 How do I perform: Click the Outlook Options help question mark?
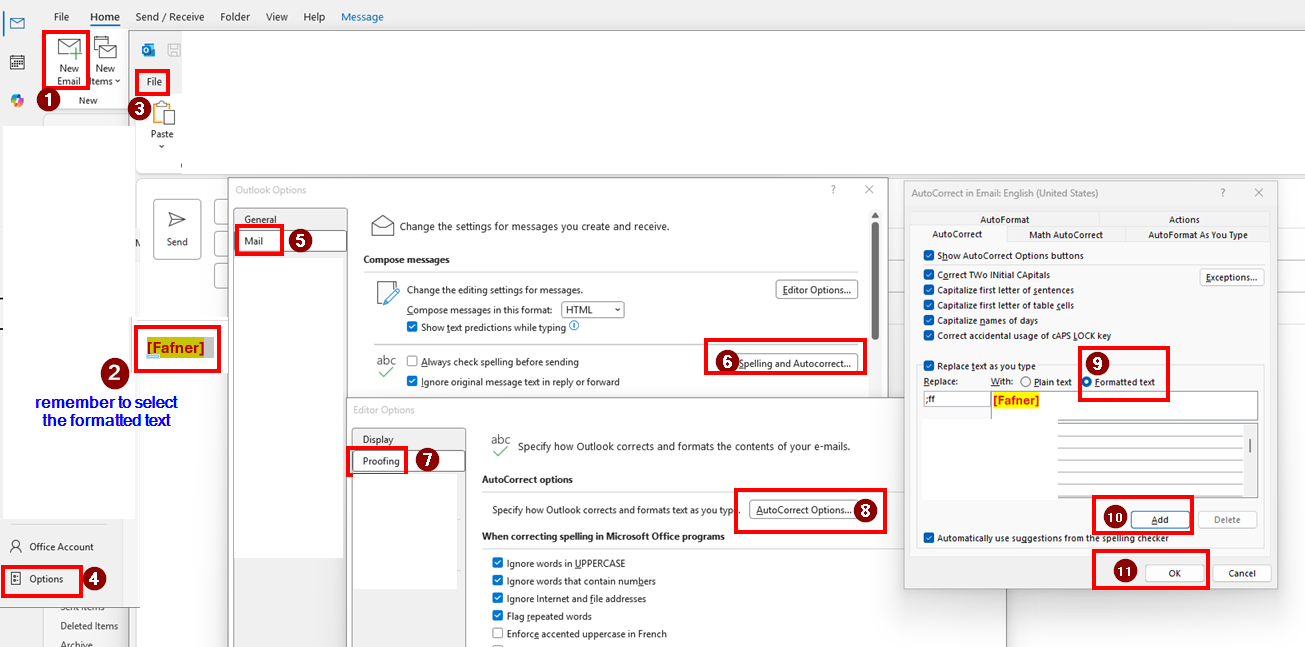click(833, 190)
